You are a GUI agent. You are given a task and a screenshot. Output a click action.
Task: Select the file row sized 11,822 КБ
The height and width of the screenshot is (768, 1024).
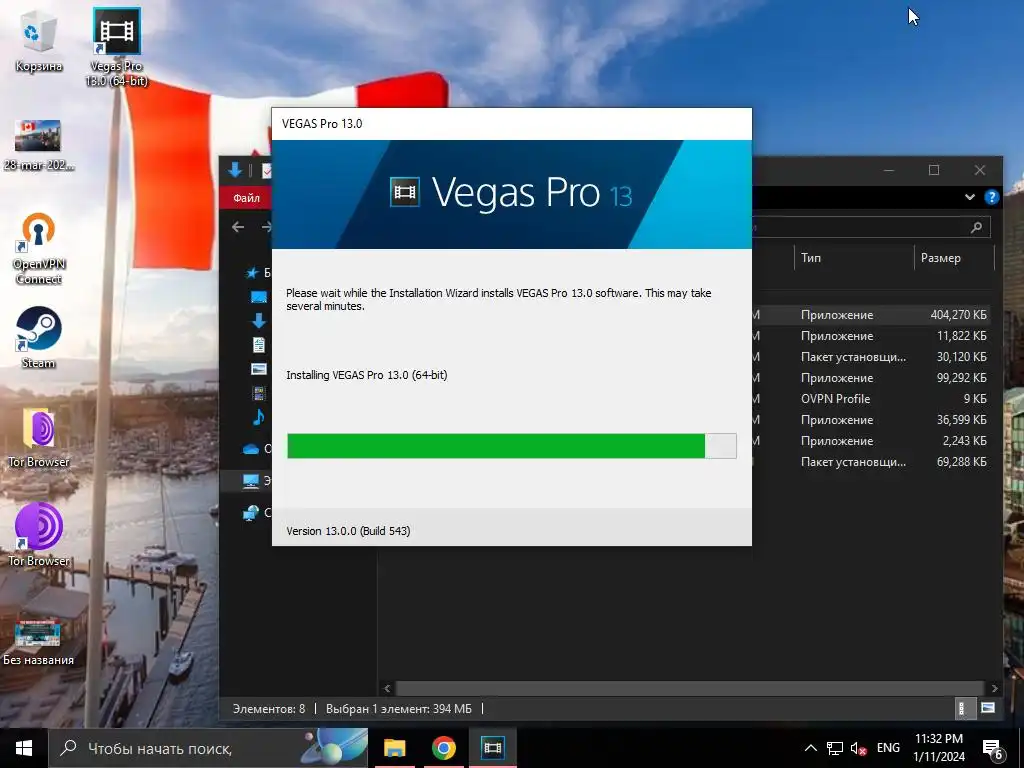tap(871, 336)
